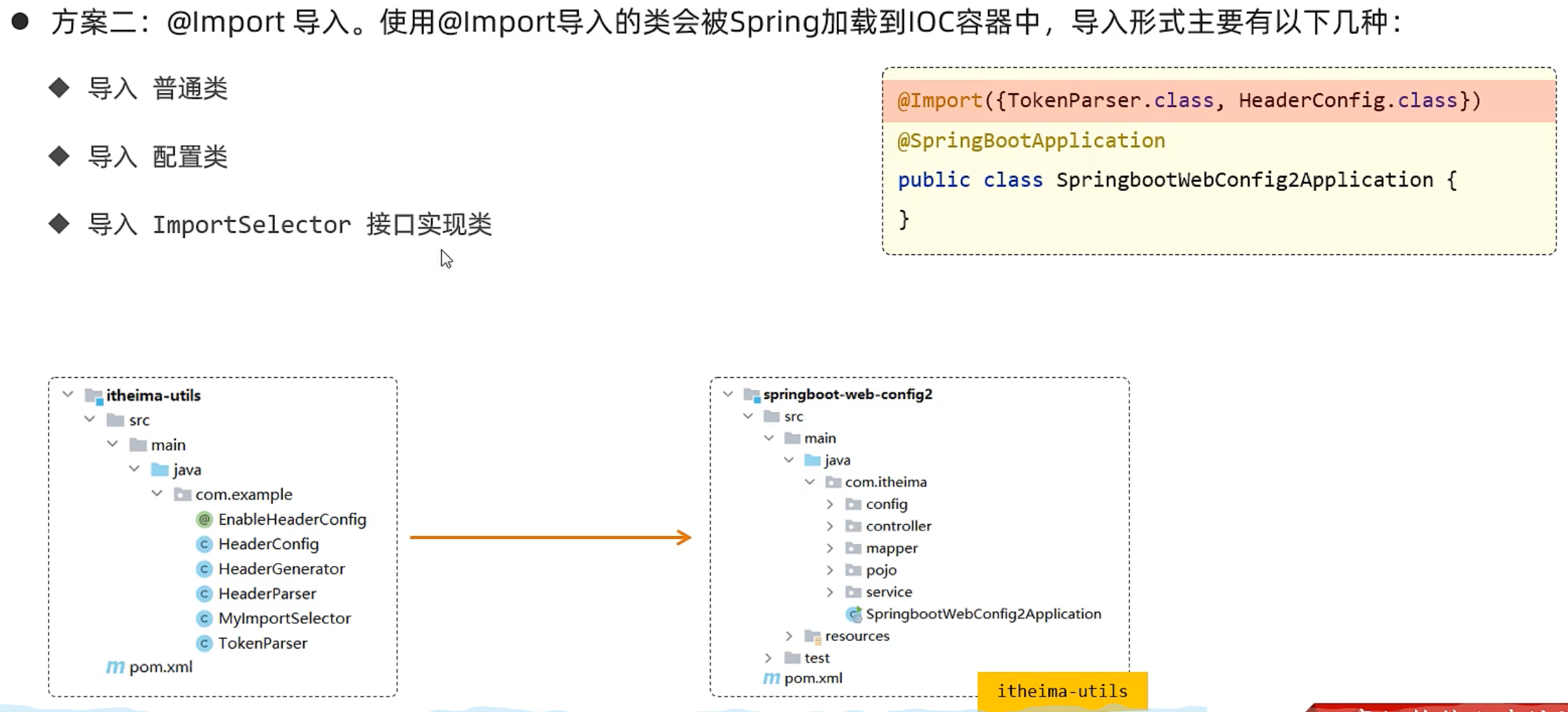Click the itheima-utils module folder icon
This screenshot has height=712, width=1568.
[x=94, y=396]
